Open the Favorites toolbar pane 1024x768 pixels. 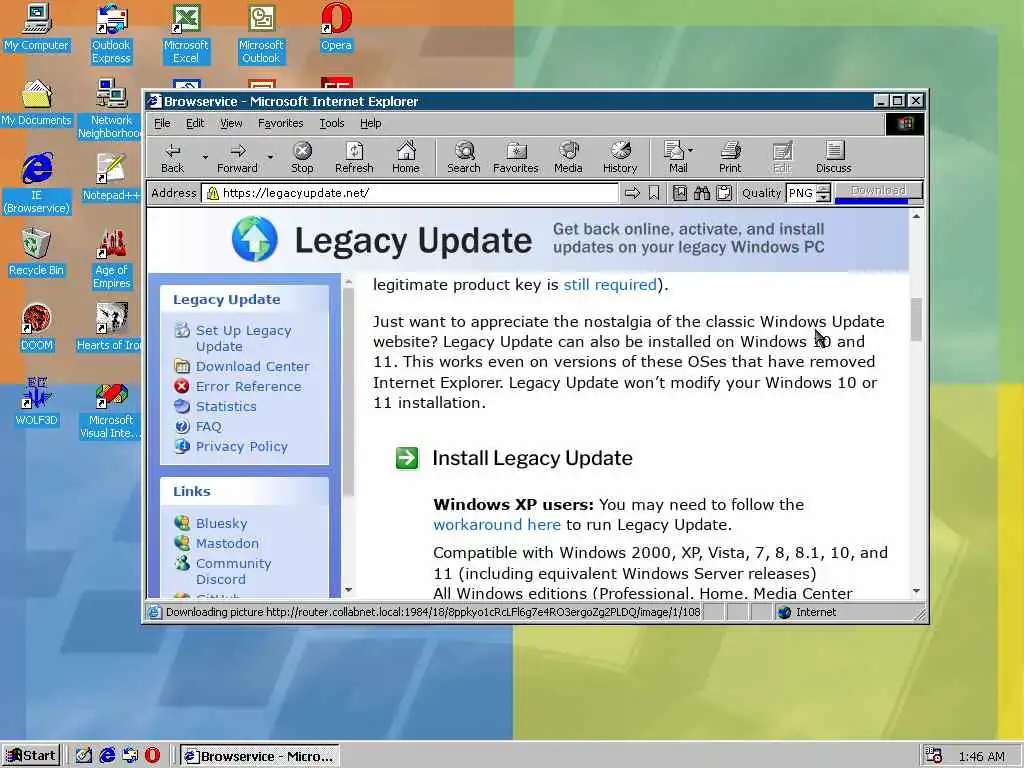coord(516,158)
